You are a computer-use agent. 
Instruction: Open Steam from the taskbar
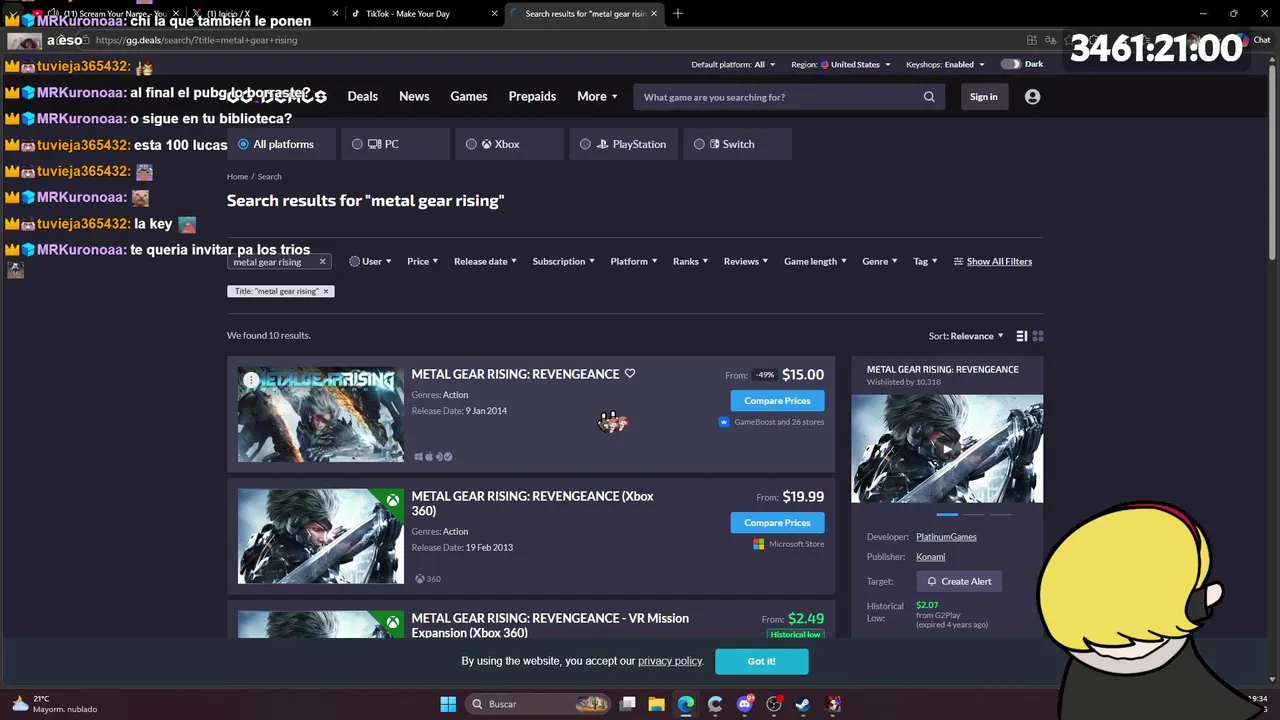(803, 704)
